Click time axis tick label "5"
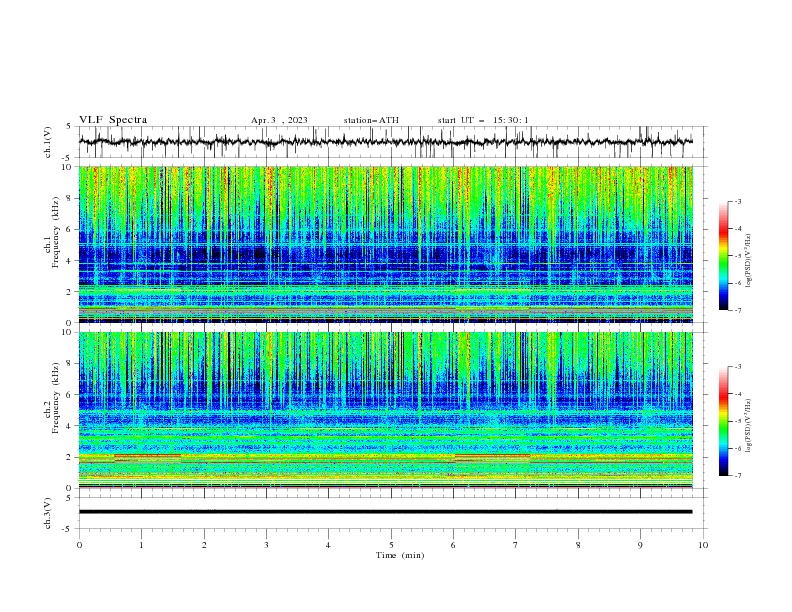Image resolution: width=792 pixels, height=612 pixels. (391, 545)
